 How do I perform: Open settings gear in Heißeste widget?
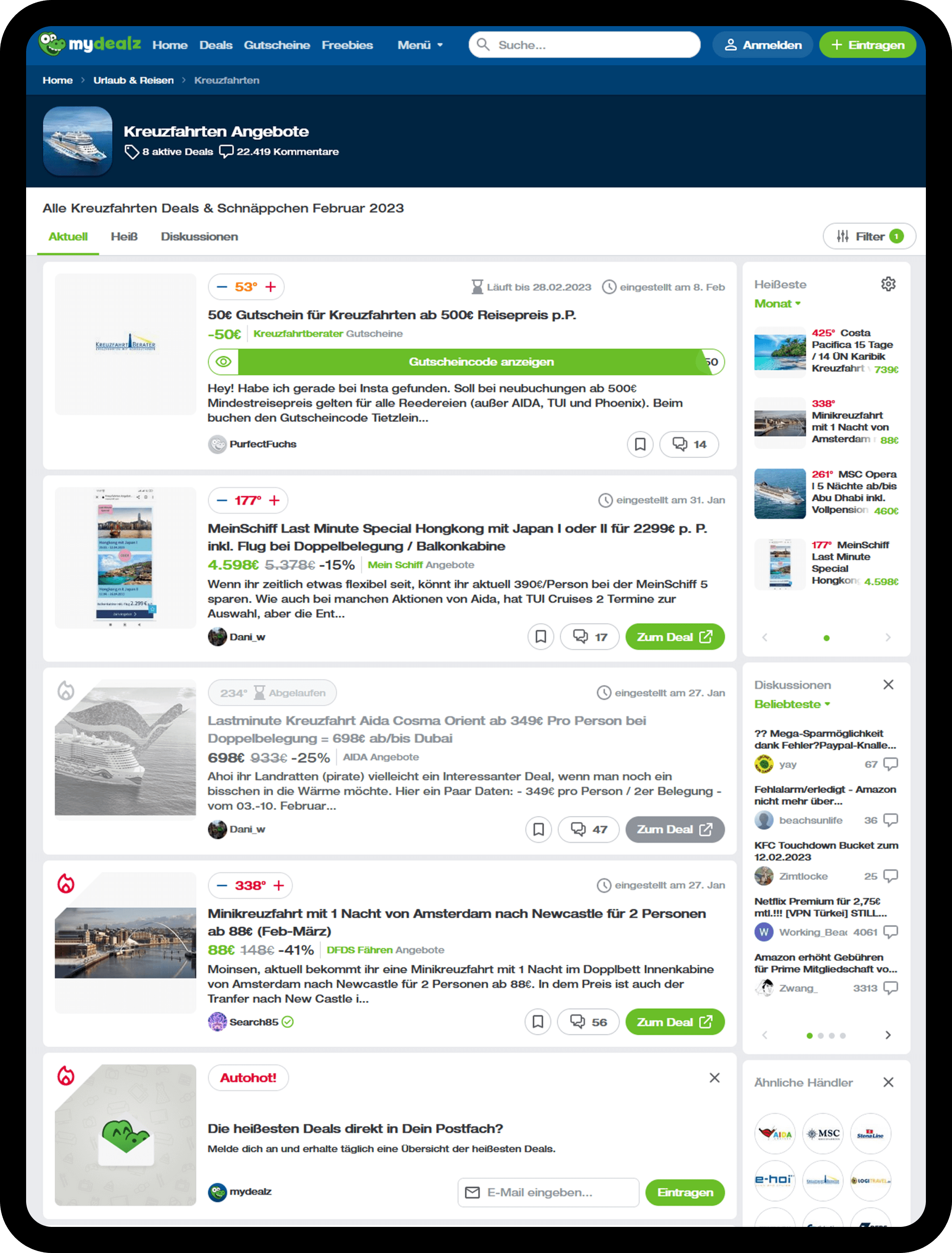point(888,284)
